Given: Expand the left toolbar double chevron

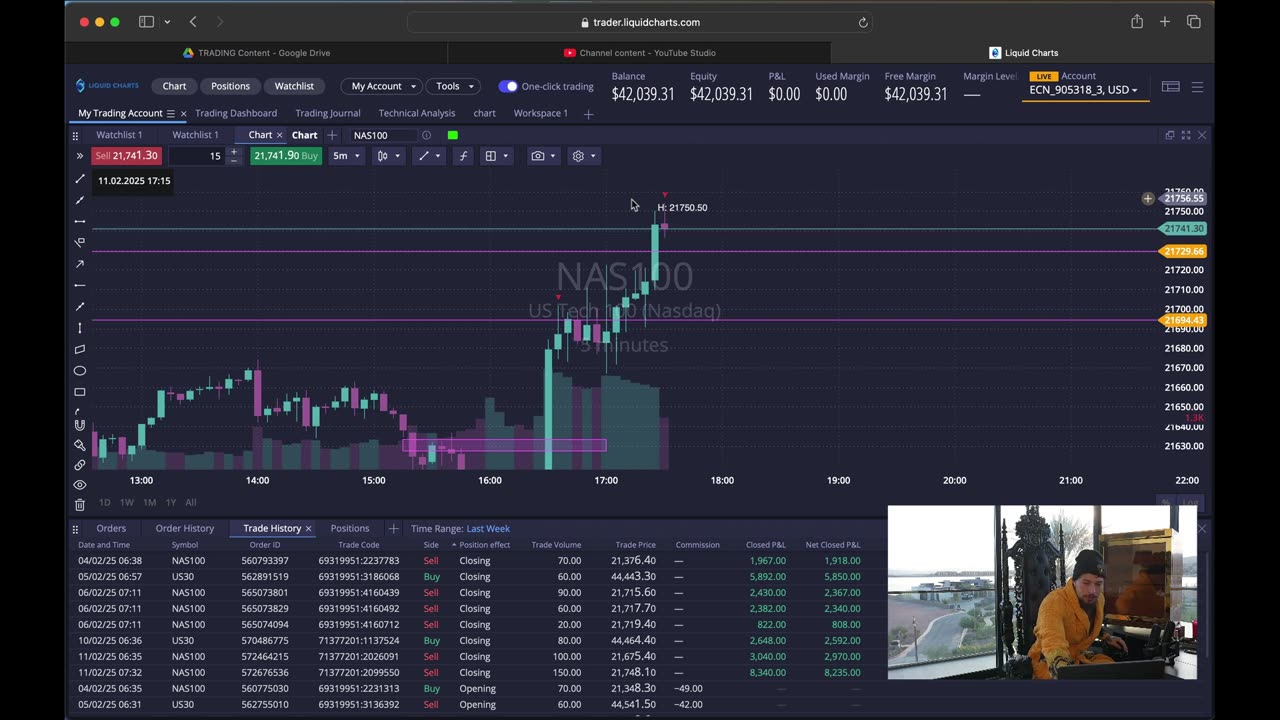Looking at the screenshot, I should [x=79, y=156].
